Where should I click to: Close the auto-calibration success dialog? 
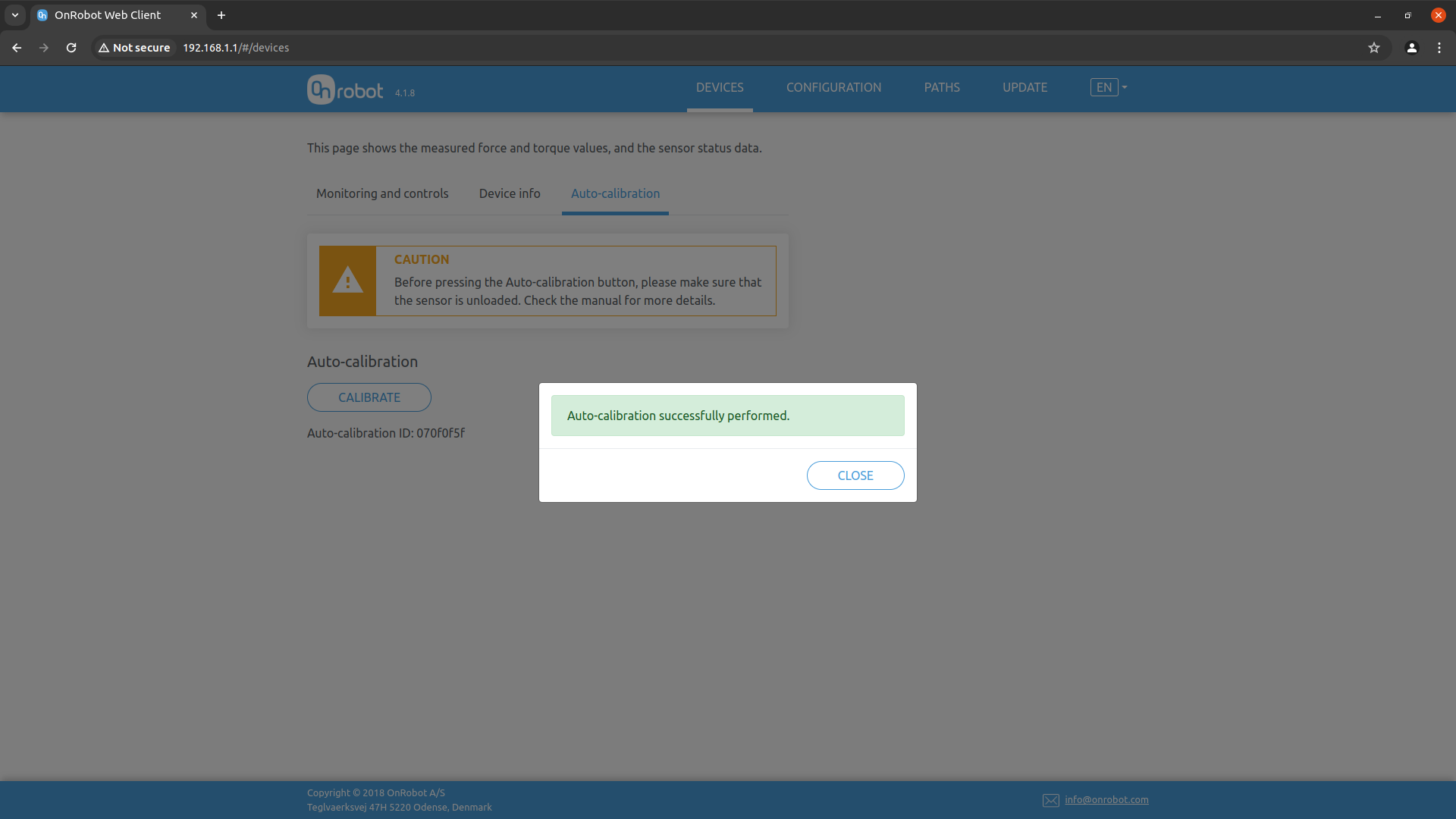tap(855, 475)
